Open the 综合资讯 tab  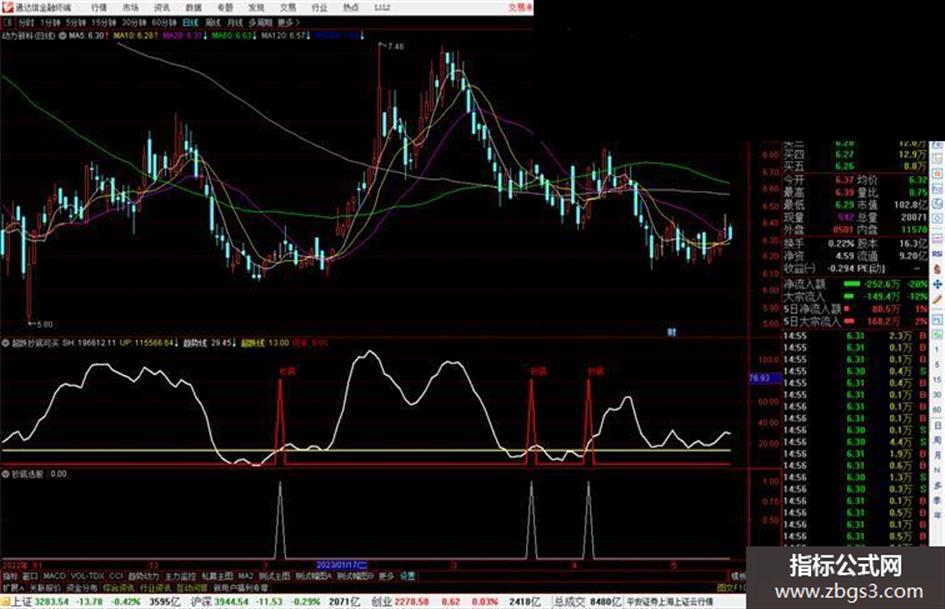(x=119, y=587)
